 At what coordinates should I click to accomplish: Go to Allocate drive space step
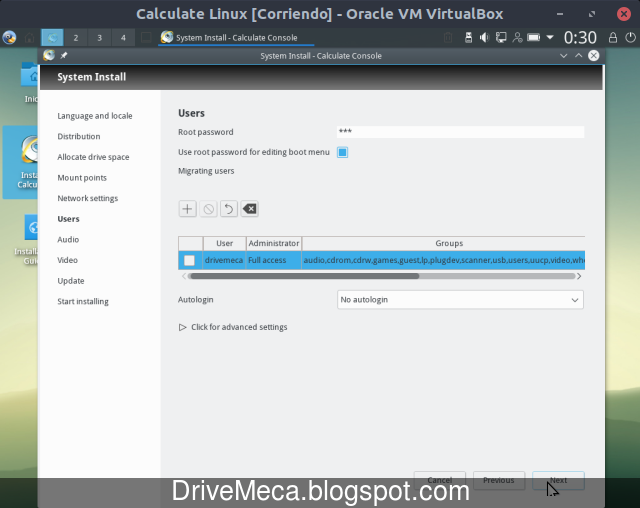point(93,157)
